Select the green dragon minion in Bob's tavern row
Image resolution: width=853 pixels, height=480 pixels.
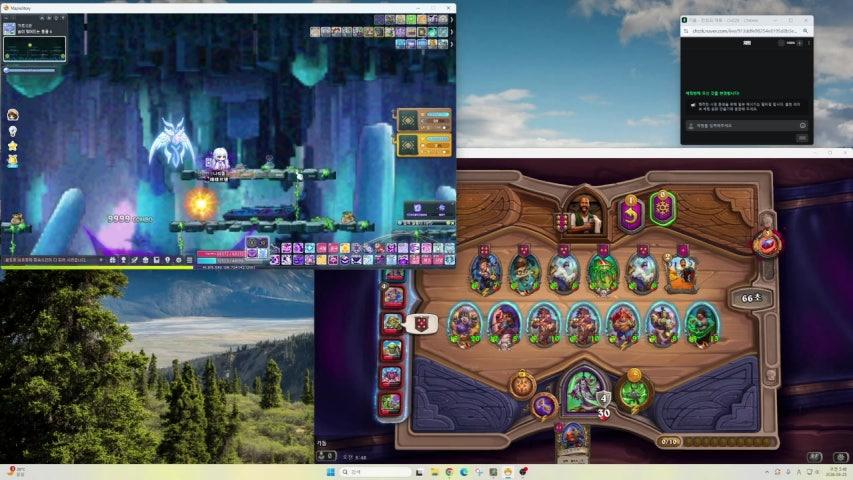click(x=603, y=272)
